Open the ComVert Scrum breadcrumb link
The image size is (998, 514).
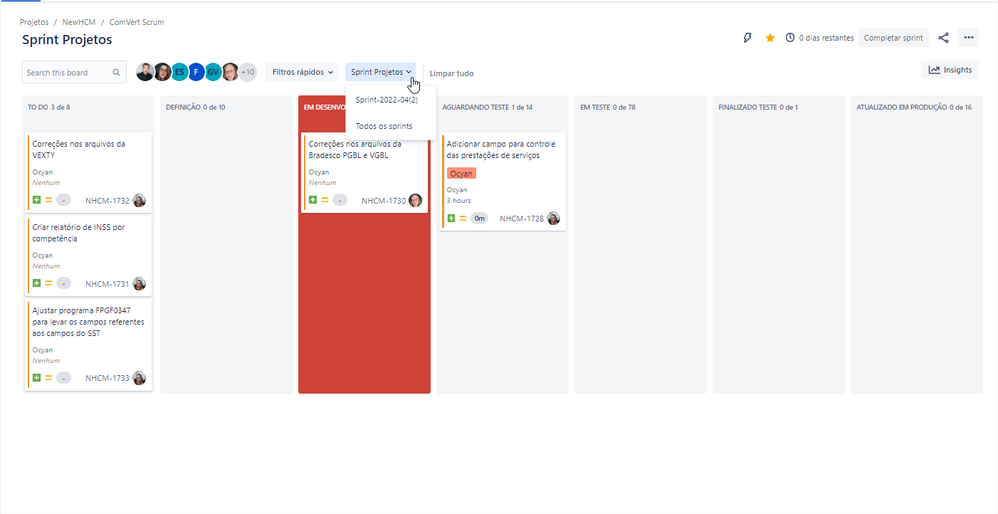(137, 22)
